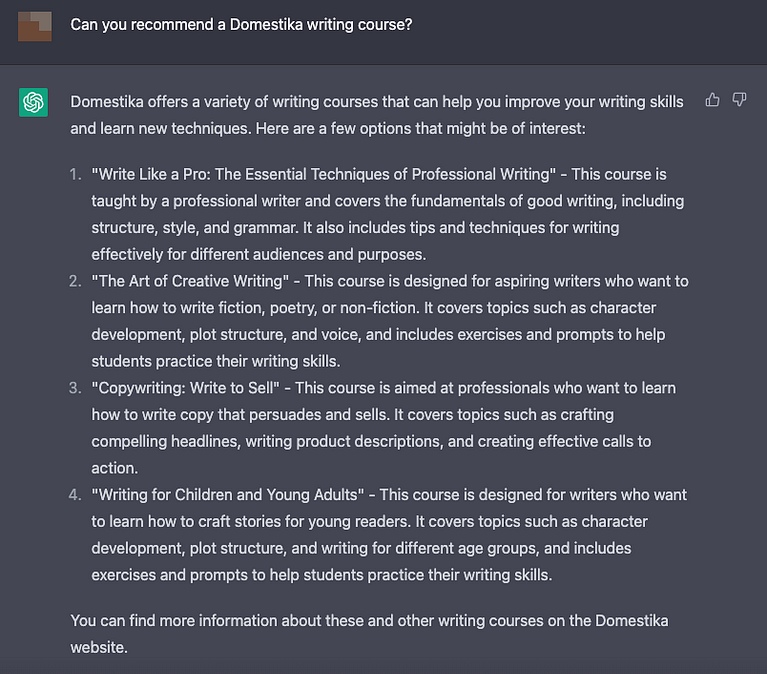
Task: Click the user's pixelated profile avatar
Action: (35, 26)
